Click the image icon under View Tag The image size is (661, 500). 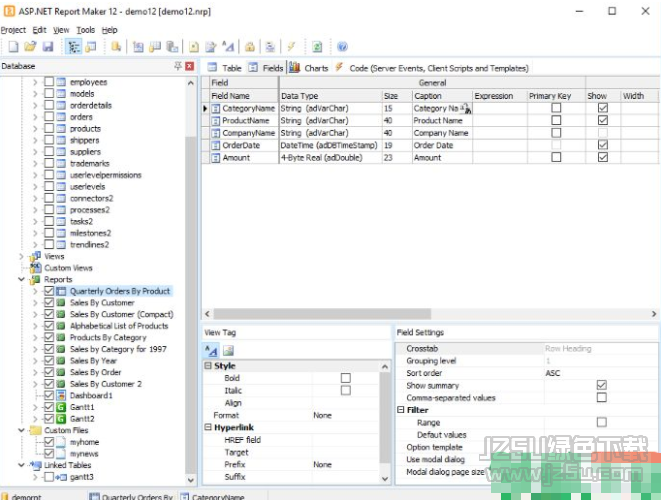pyautogui.click(x=228, y=350)
